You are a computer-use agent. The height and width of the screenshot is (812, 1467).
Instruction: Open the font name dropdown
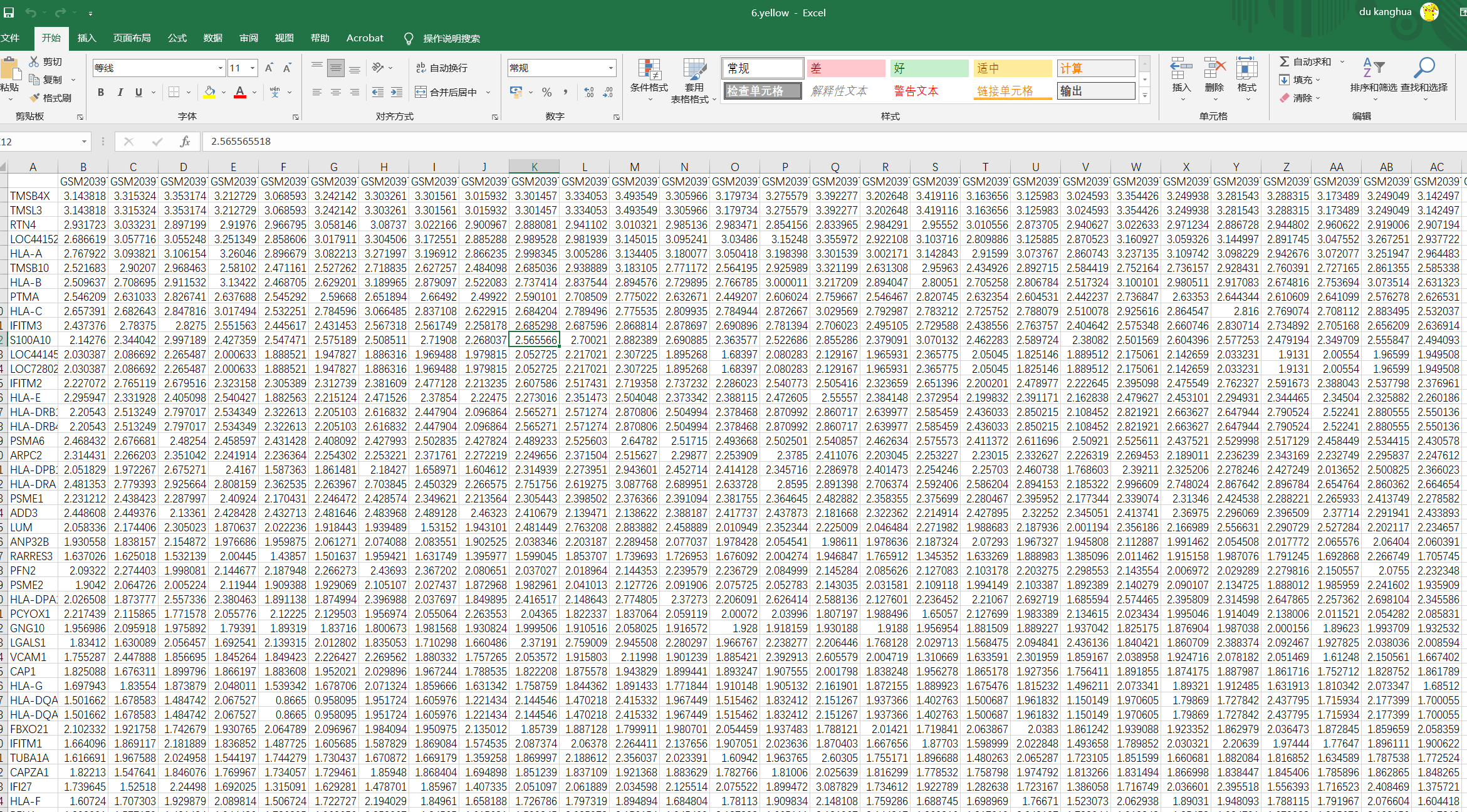pyautogui.click(x=221, y=68)
